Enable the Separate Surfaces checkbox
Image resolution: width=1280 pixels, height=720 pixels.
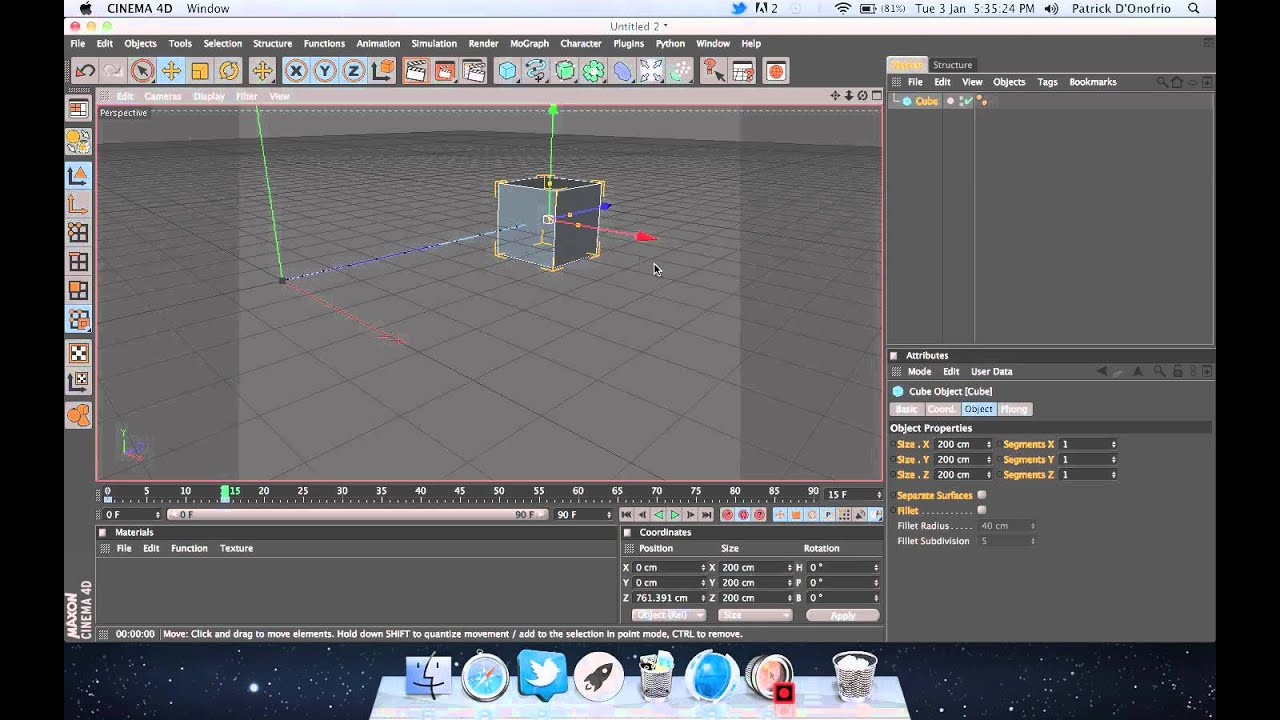click(982, 495)
